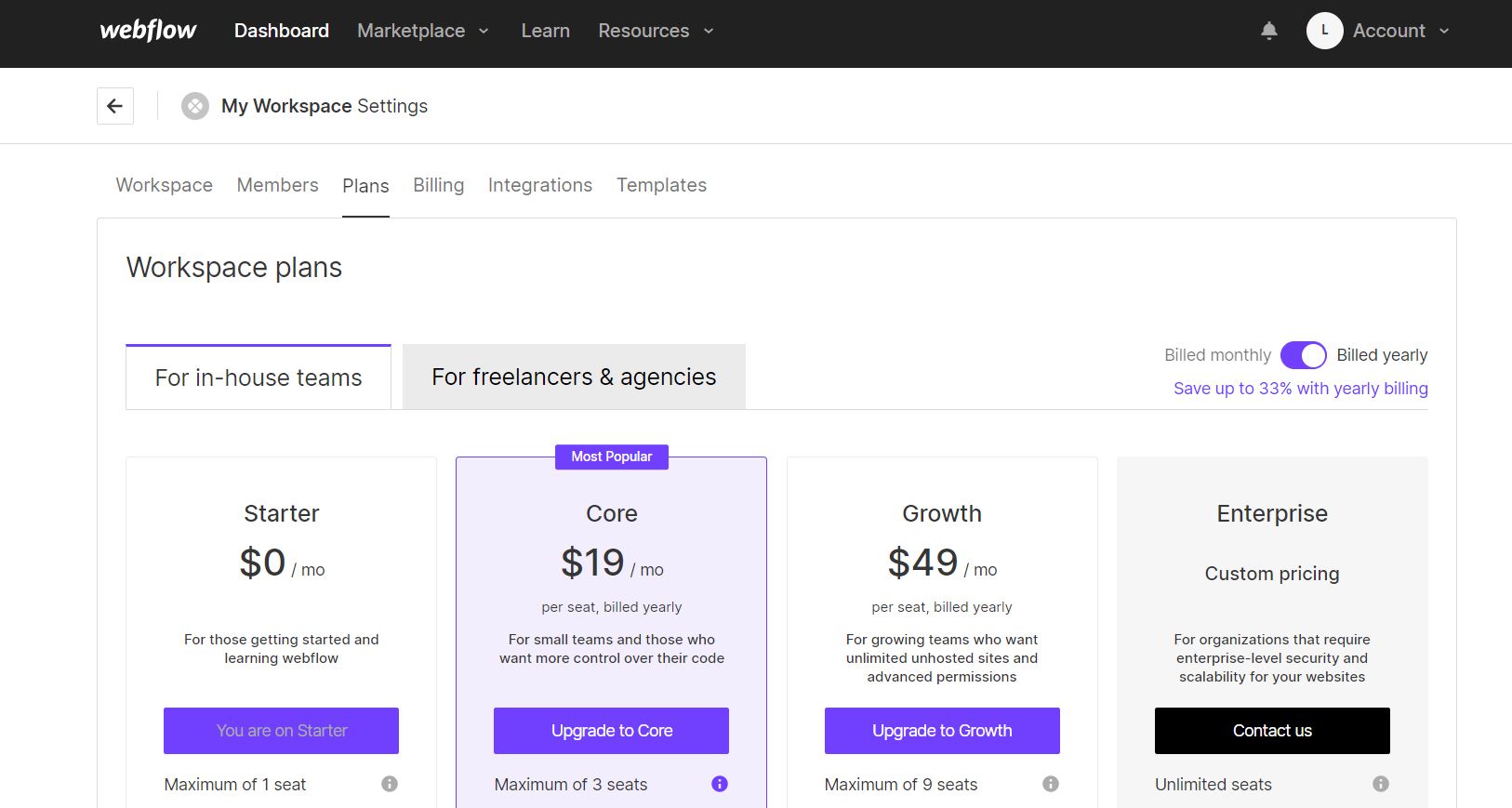Switch to the Members tab
Image resolution: width=1512 pixels, height=808 pixels.
tap(278, 185)
